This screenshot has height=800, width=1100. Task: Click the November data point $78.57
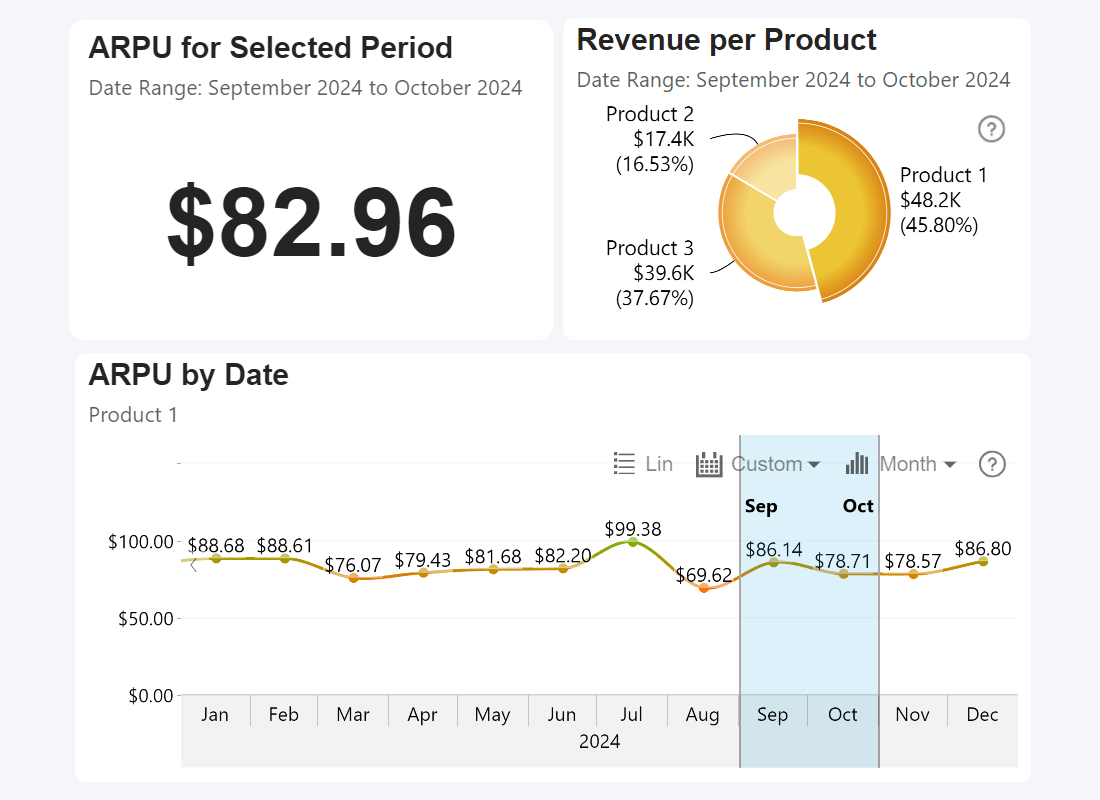tap(913, 574)
